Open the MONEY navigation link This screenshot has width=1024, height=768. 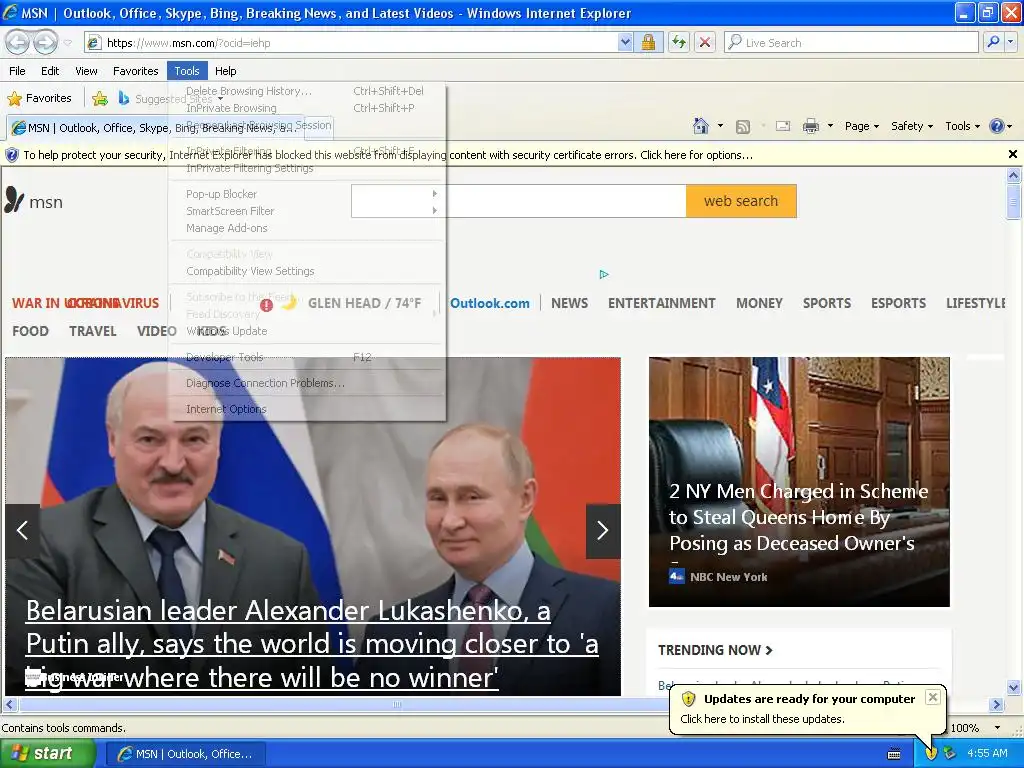[x=759, y=303]
